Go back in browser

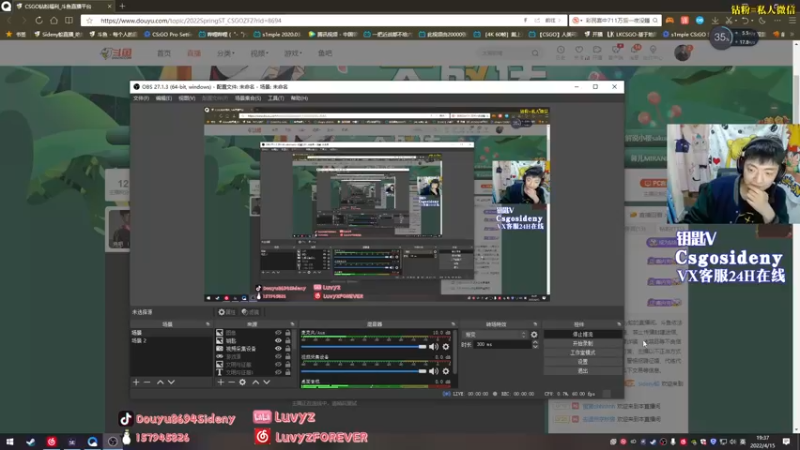pos(9,20)
